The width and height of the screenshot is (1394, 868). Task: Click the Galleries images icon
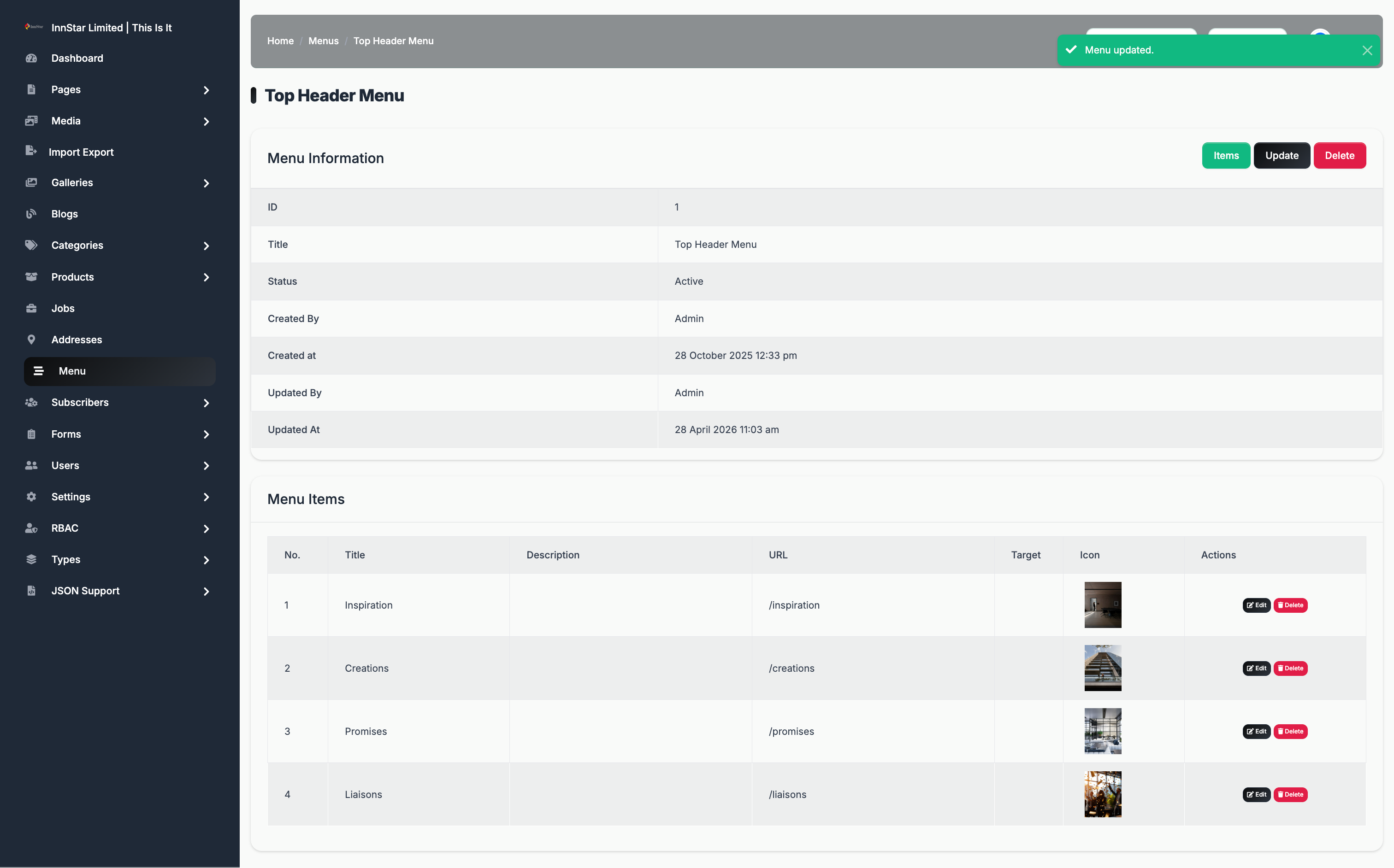click(x=31, y=182)
